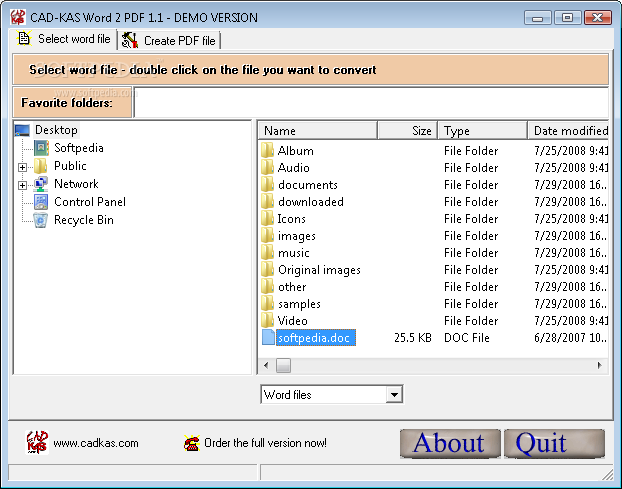Maximize the CAD-KAS window
The image size is (622, 489).
tap(568, 18)
